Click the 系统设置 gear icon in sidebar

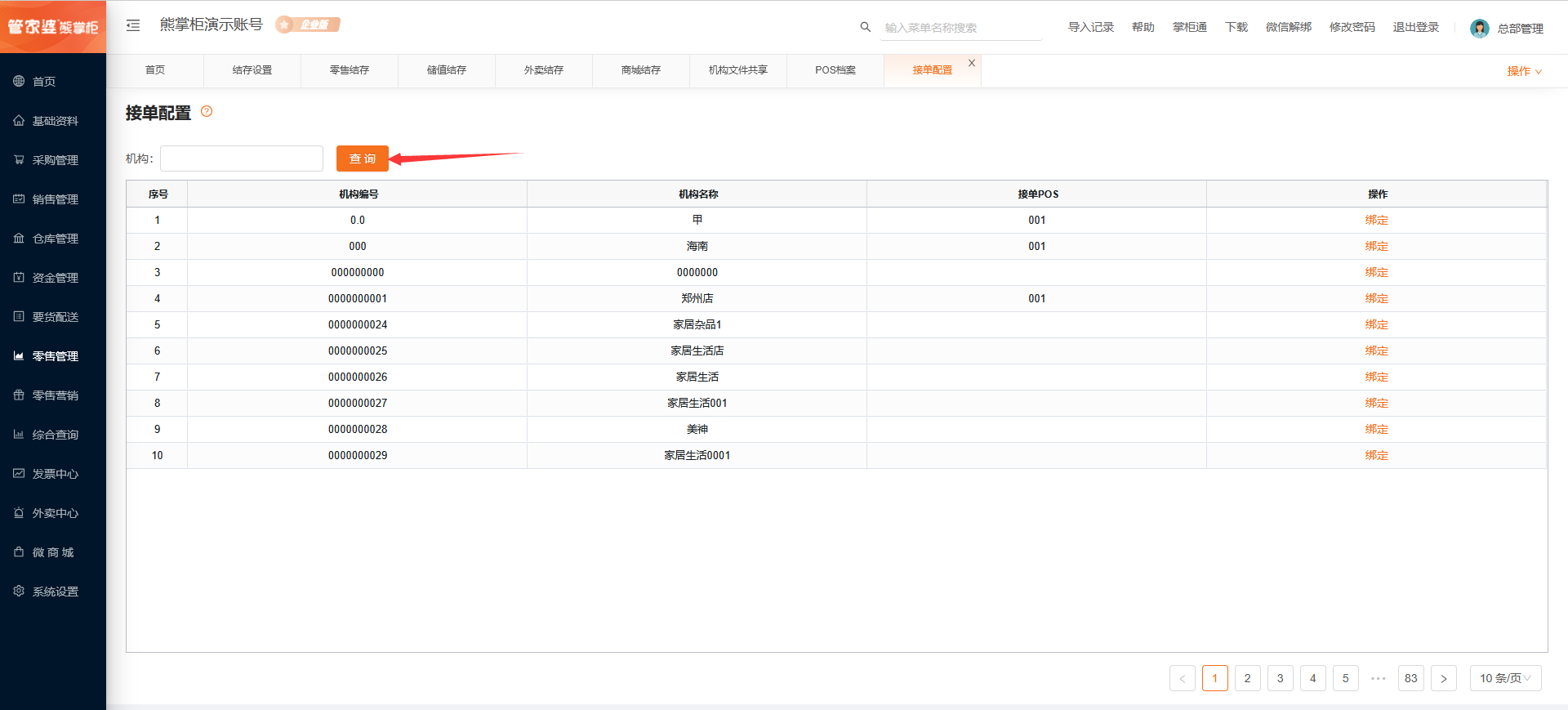pyautogui.click(x=19, y=591)
